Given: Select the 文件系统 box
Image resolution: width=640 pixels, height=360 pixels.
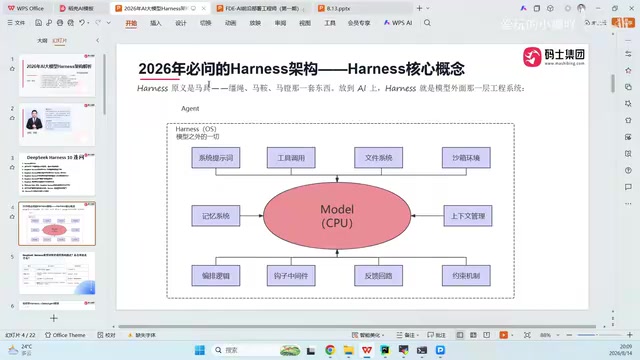Looking at the screenshot, I should [x=378, y=158].
